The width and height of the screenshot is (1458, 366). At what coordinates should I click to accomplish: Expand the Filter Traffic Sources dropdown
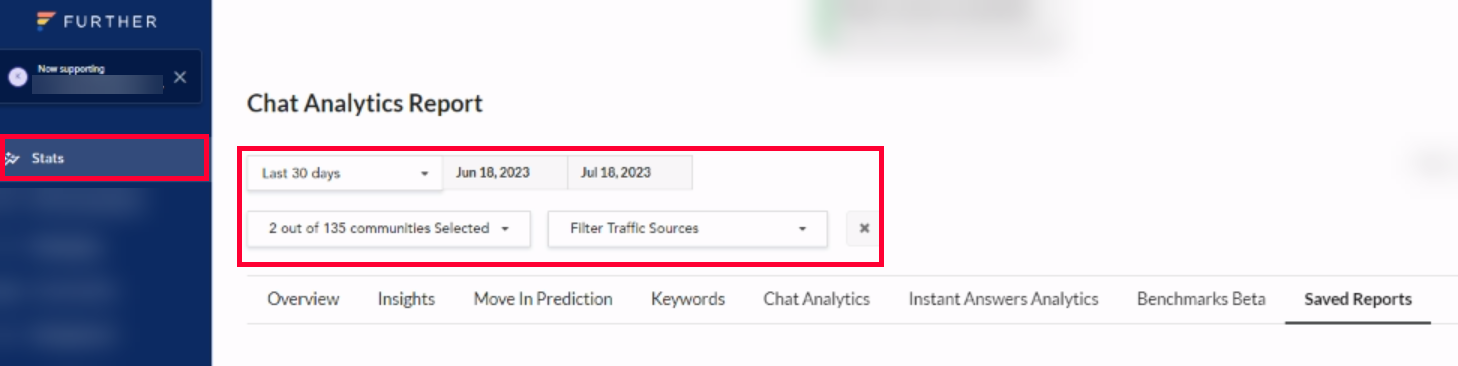click(688, 228)
